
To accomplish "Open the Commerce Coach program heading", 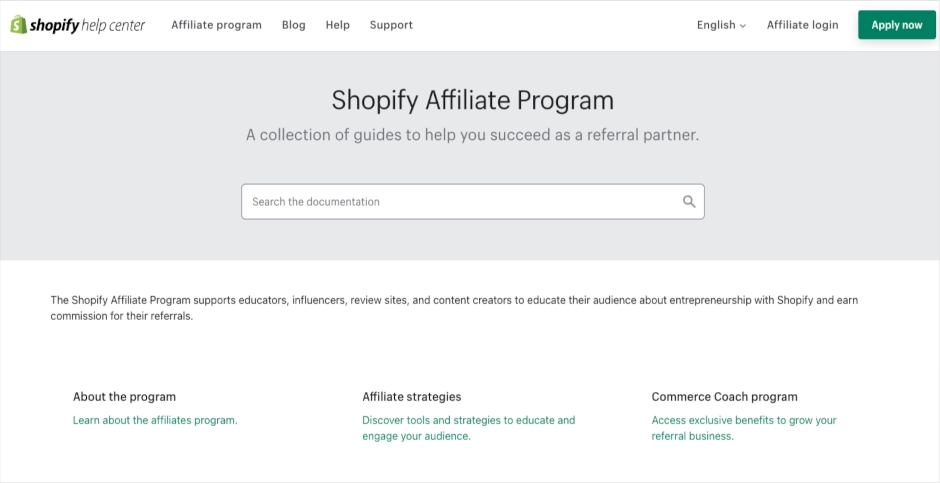I will 725,397.
